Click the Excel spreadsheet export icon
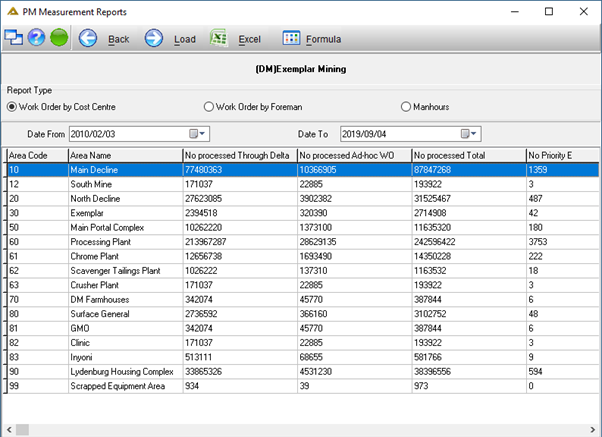 pyautogui.click(x=219, y=38)
